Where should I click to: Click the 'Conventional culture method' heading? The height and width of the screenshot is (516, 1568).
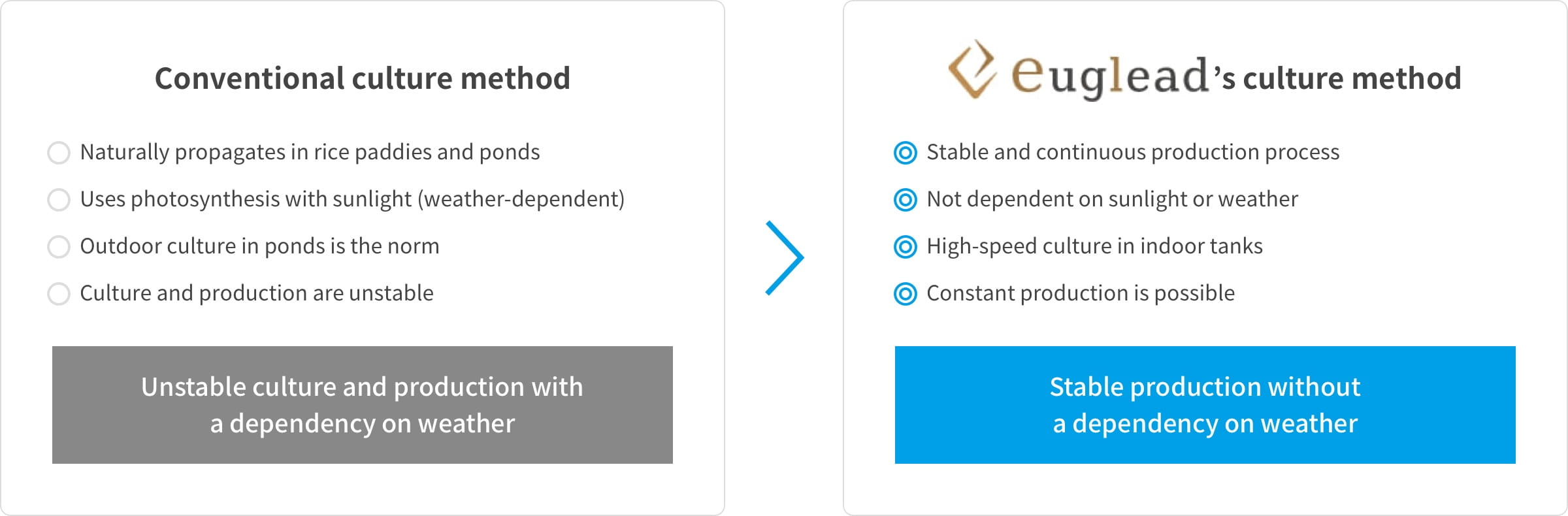pyautogui.click(x=363, y=78)
